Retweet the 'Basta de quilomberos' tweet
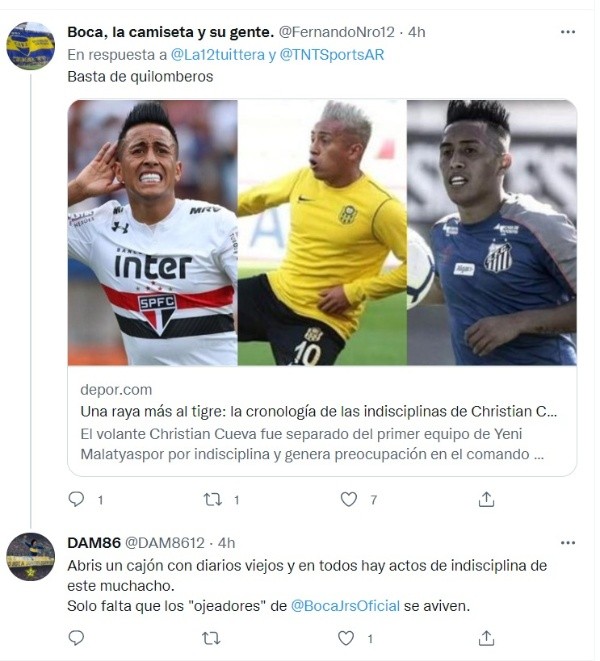This screenshot has width=600, height=661. (213, 500)
